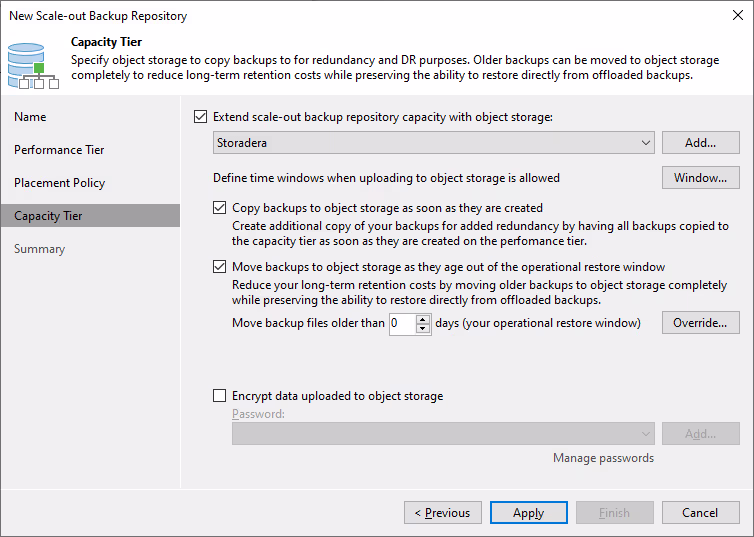Disable extending capacity with object storage
The height and width of the screenshot is (537, 754).
201,117
